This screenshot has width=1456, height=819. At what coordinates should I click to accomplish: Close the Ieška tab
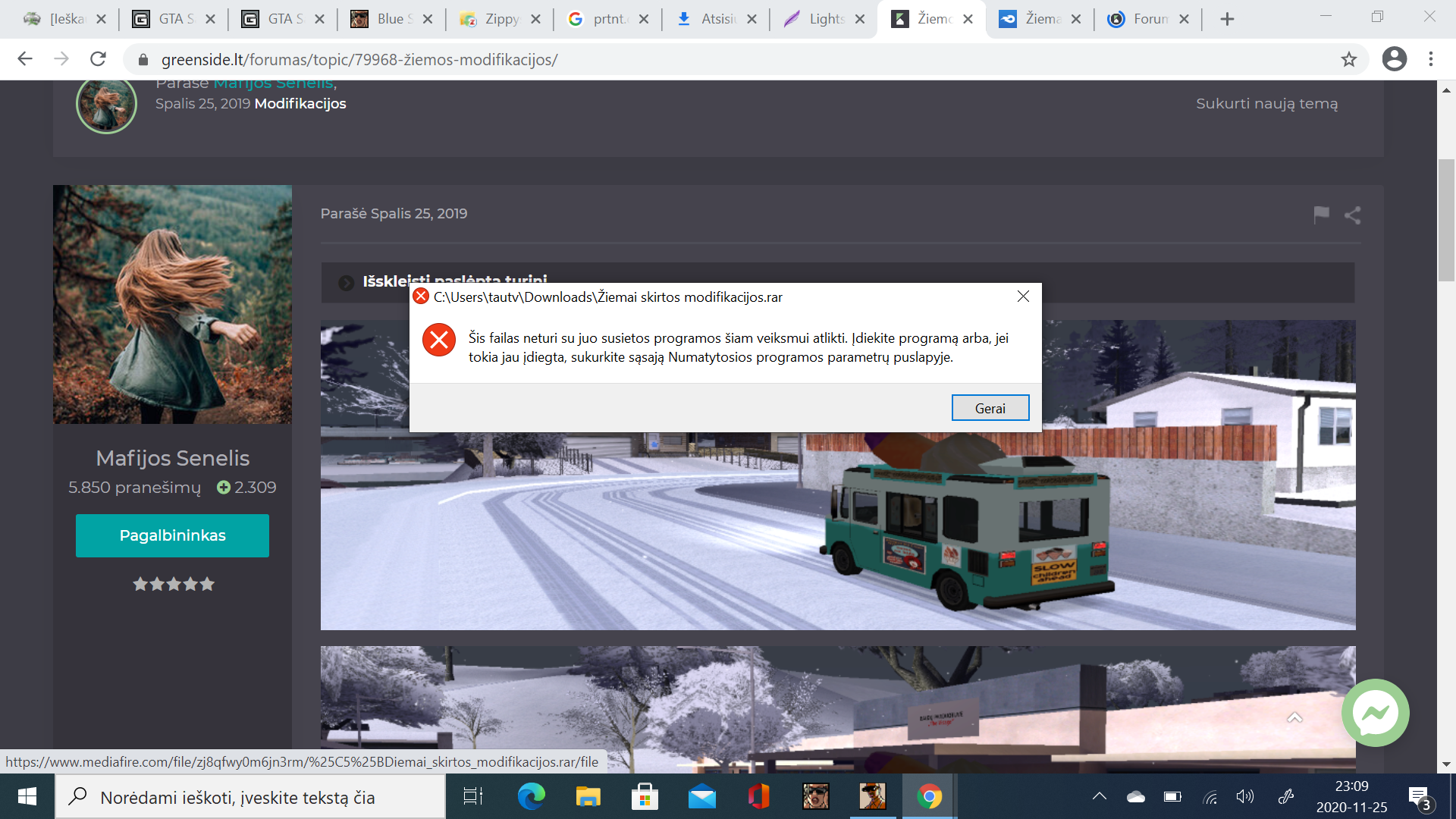102,19
